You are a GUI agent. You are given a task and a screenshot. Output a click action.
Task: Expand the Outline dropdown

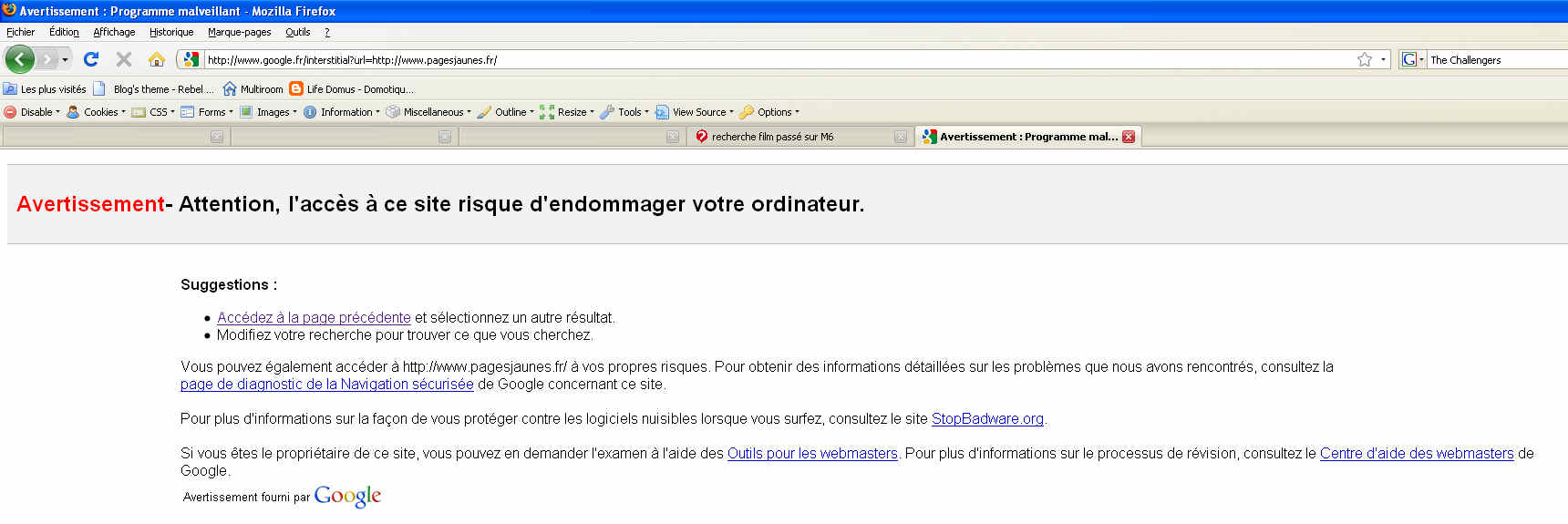[531, 112]
